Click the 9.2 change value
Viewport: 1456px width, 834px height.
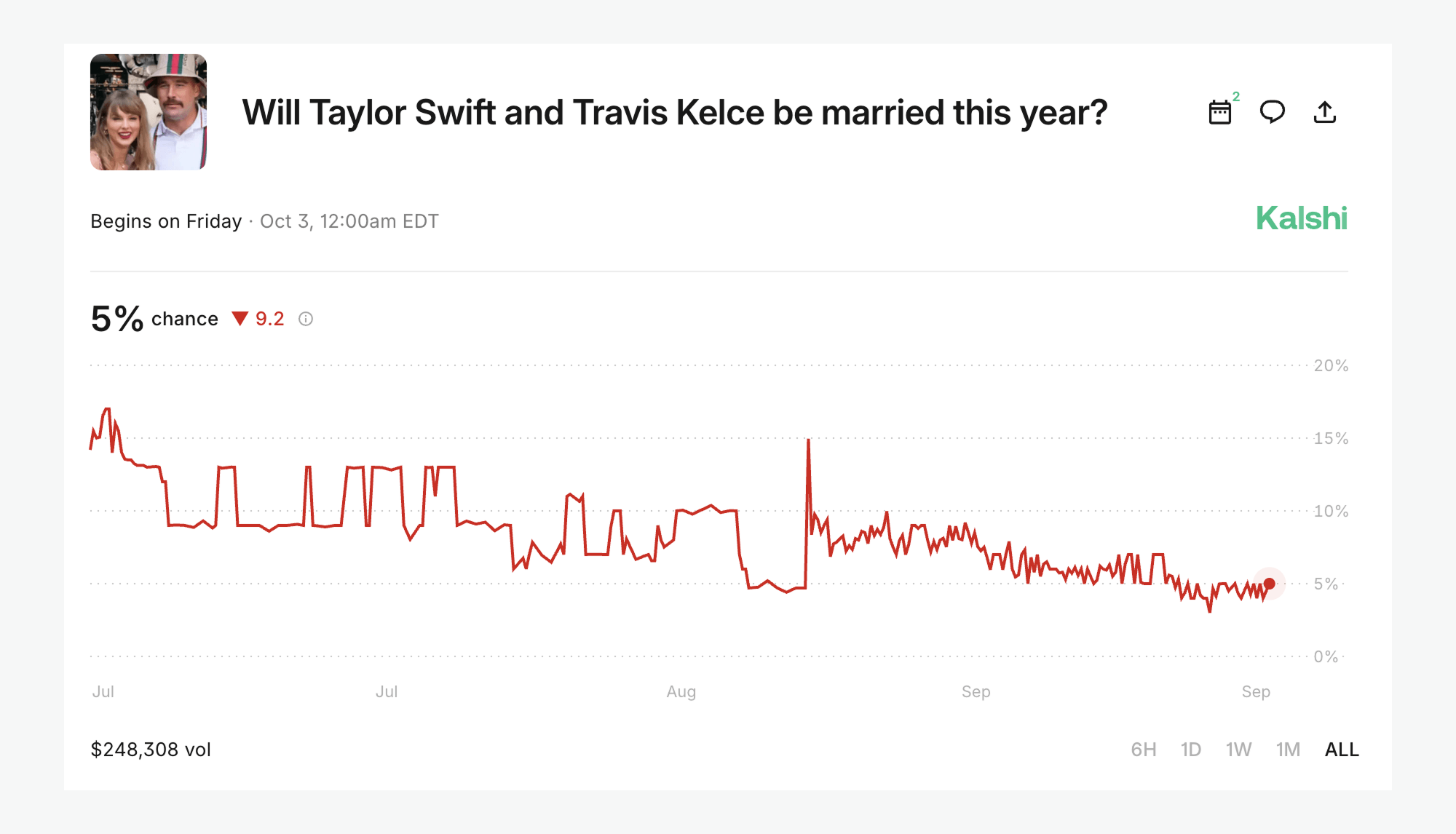269,319
